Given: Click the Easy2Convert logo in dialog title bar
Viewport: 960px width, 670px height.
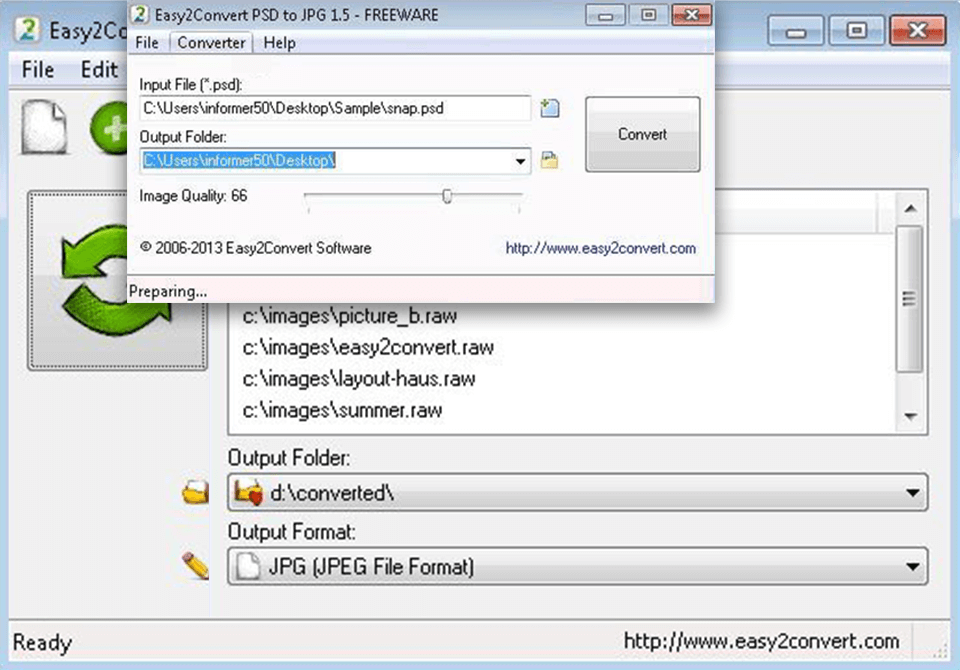Looking at the screenshot, I should 140,14.
